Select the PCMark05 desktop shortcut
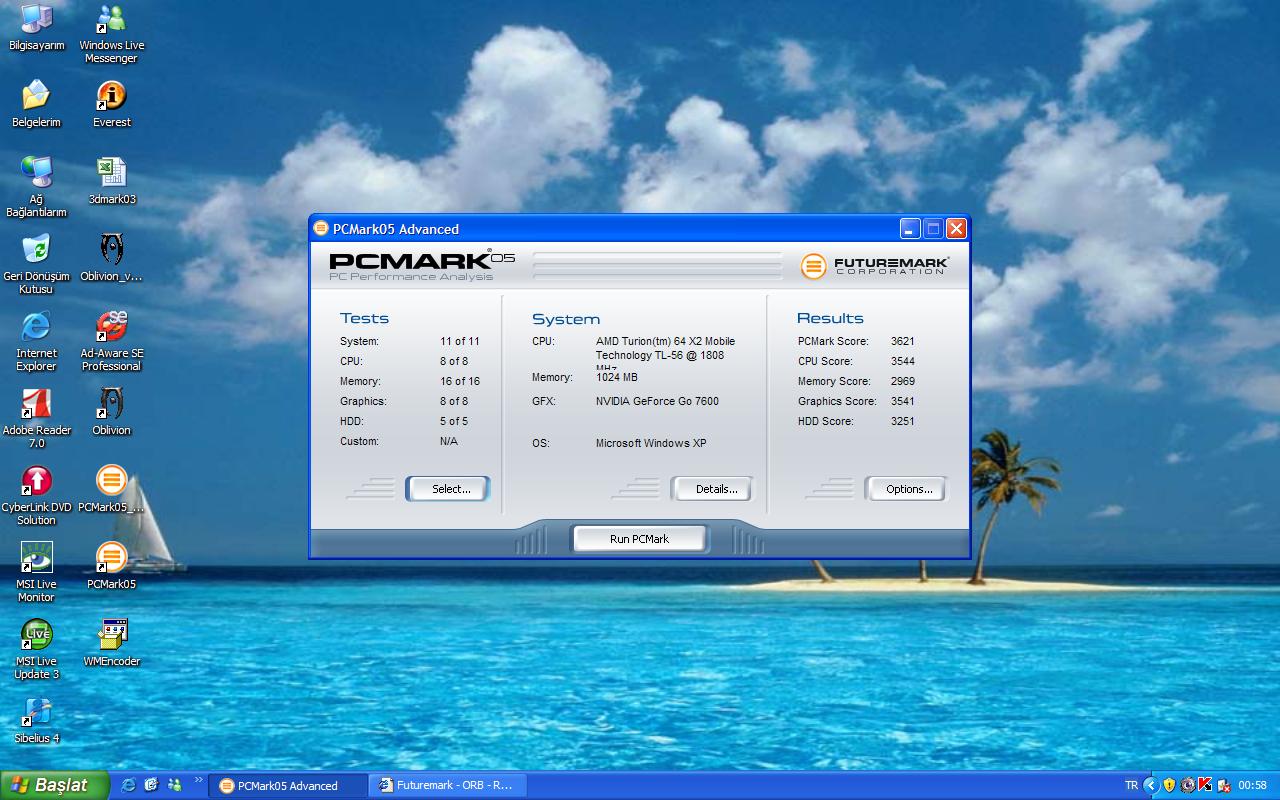1280x800 pixels. point(111,566)
